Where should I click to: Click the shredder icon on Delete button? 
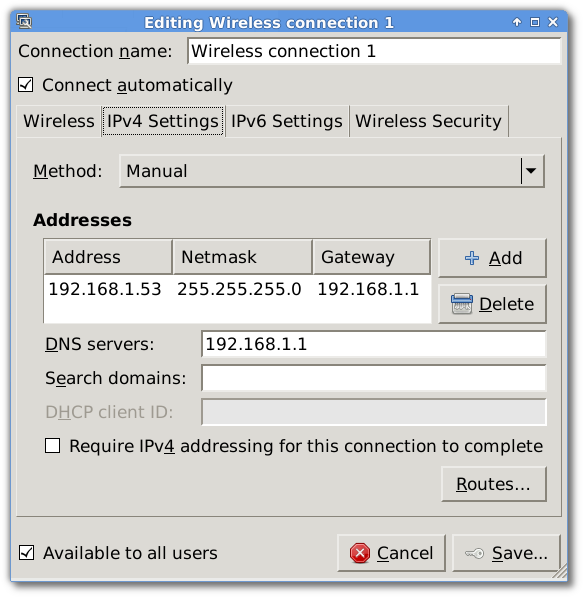tap(462, 304)
